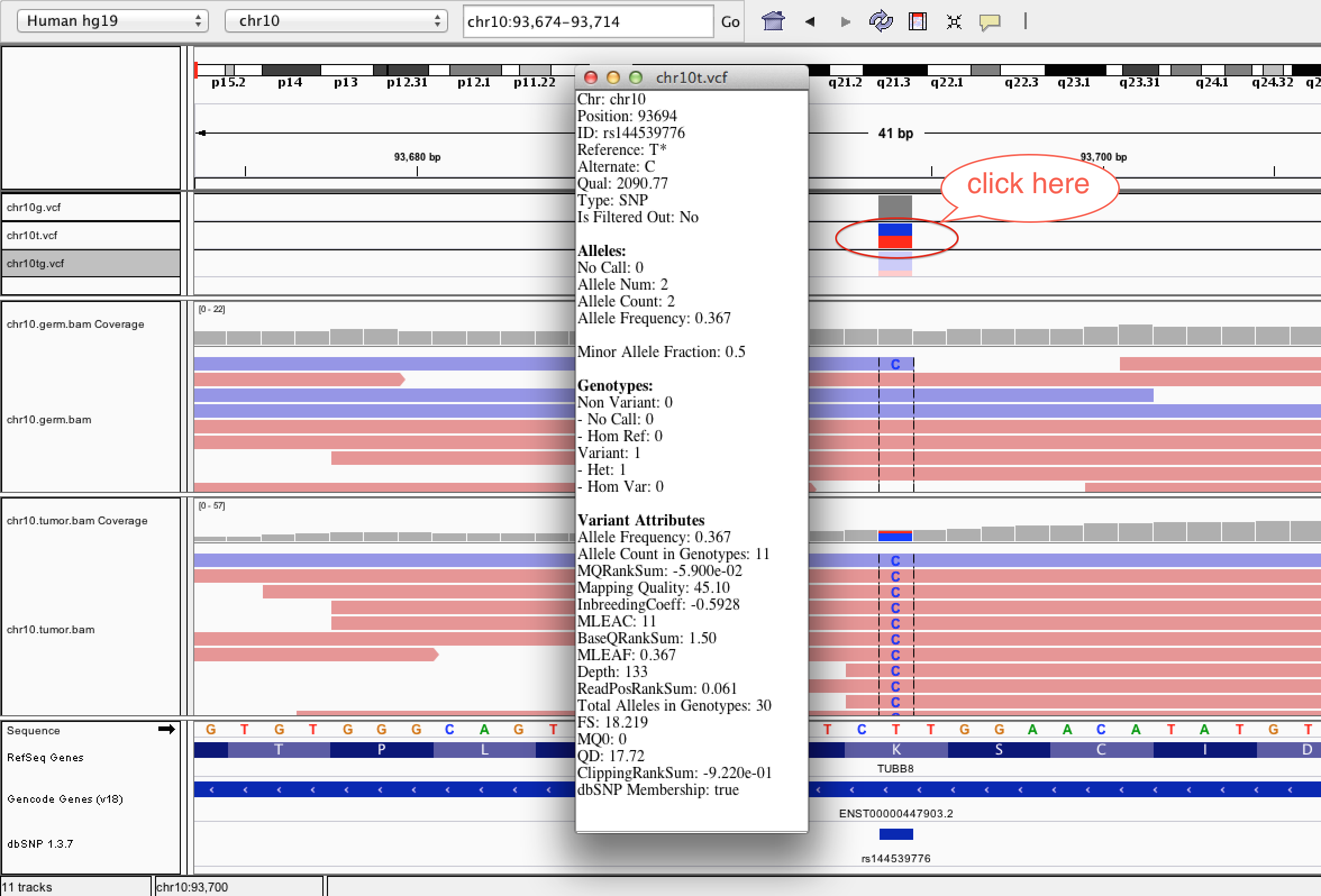Click the Back arrow navigation icon
The width and height of the screenshot is (1321, 896).
point(810,21)
